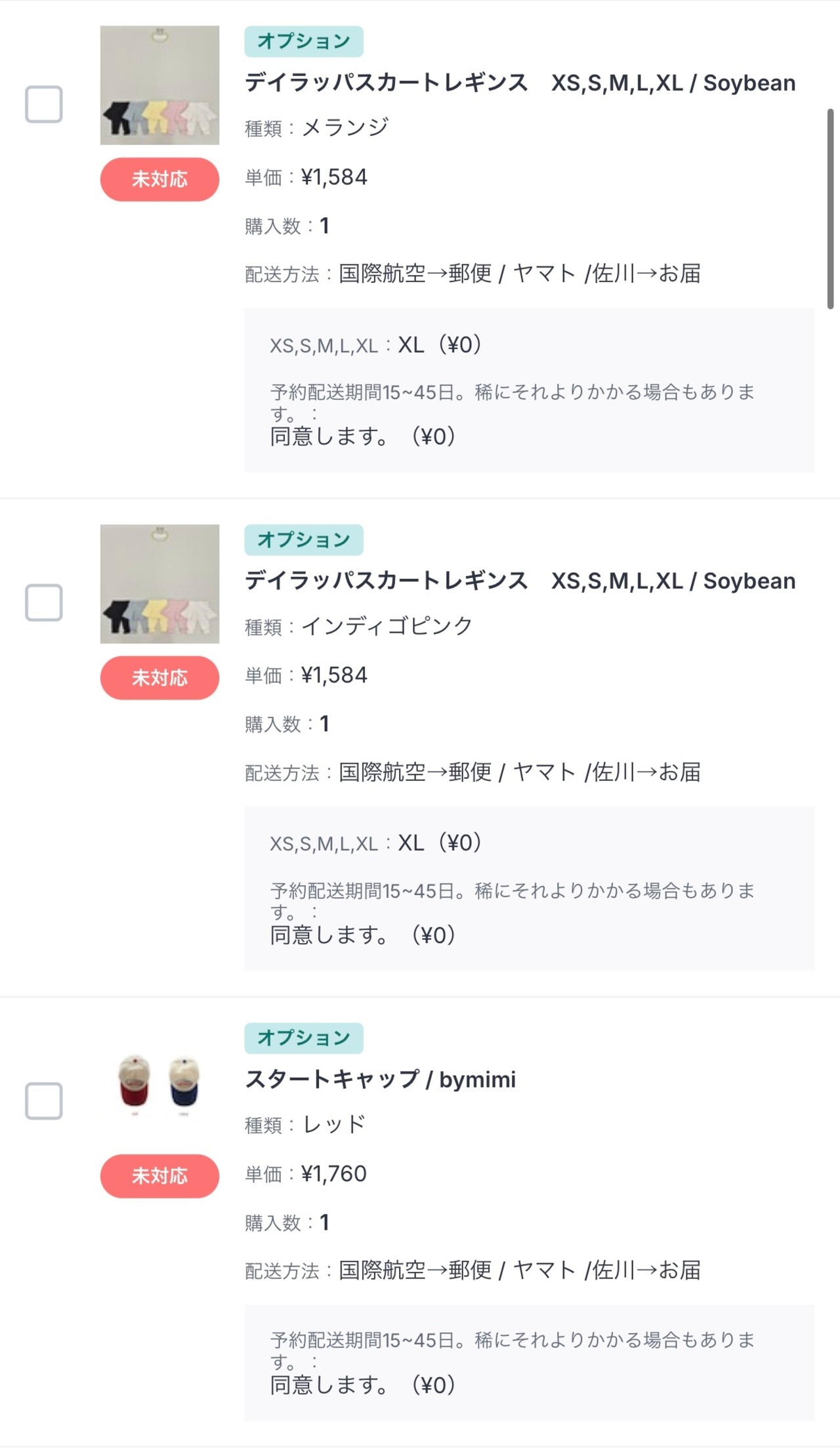Tick the checkbox for the メランジ leggings item
Image resolution: width=840 pixels, height=1453 pixels.
44,104
